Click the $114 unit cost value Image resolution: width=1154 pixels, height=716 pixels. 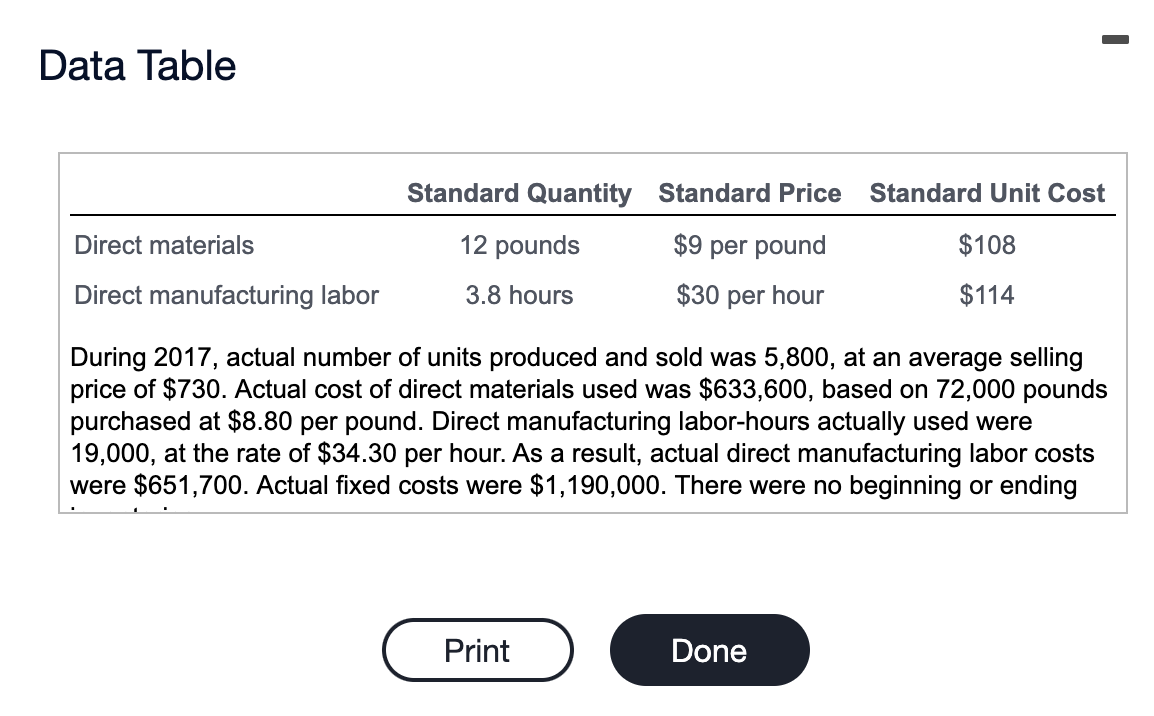(x=987, y=295)
